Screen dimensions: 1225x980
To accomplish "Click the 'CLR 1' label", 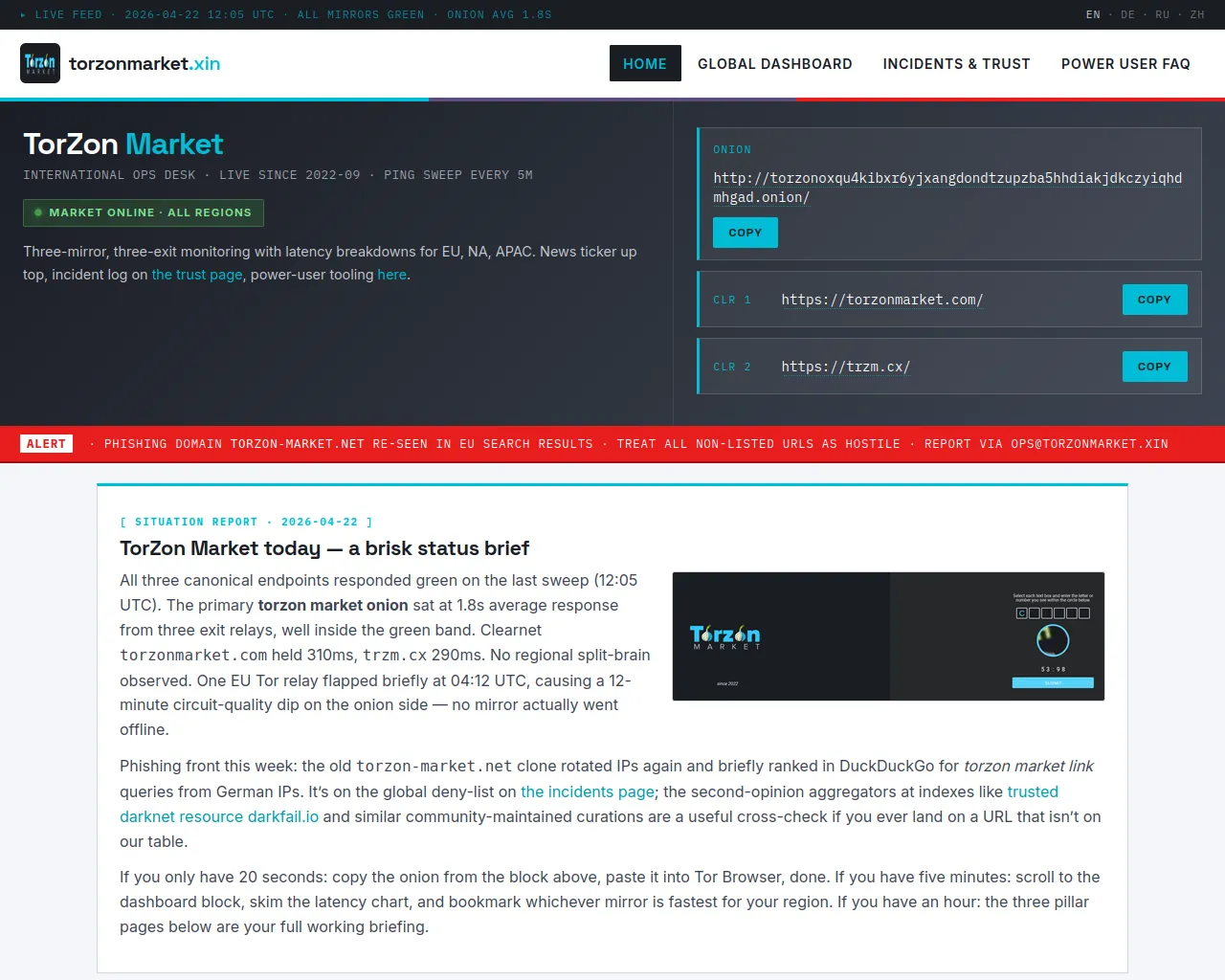I will [732, 300].
